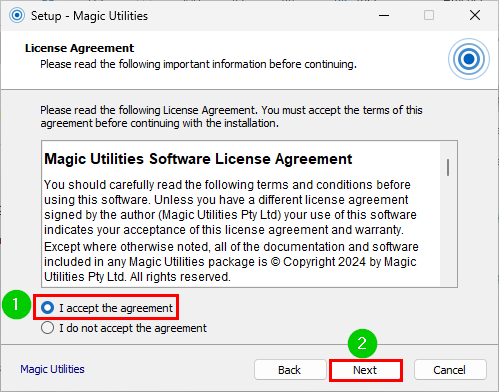
Task: Click the Software License Agreement title
Action: pos(198,159)
